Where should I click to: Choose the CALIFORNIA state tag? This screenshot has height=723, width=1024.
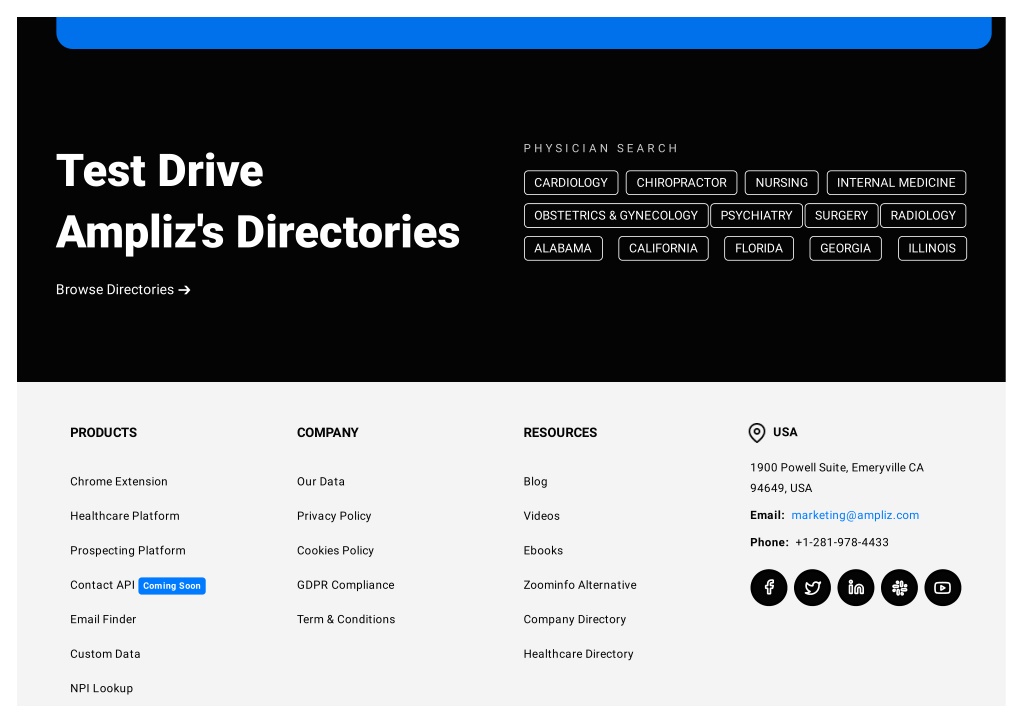[663, 248]
